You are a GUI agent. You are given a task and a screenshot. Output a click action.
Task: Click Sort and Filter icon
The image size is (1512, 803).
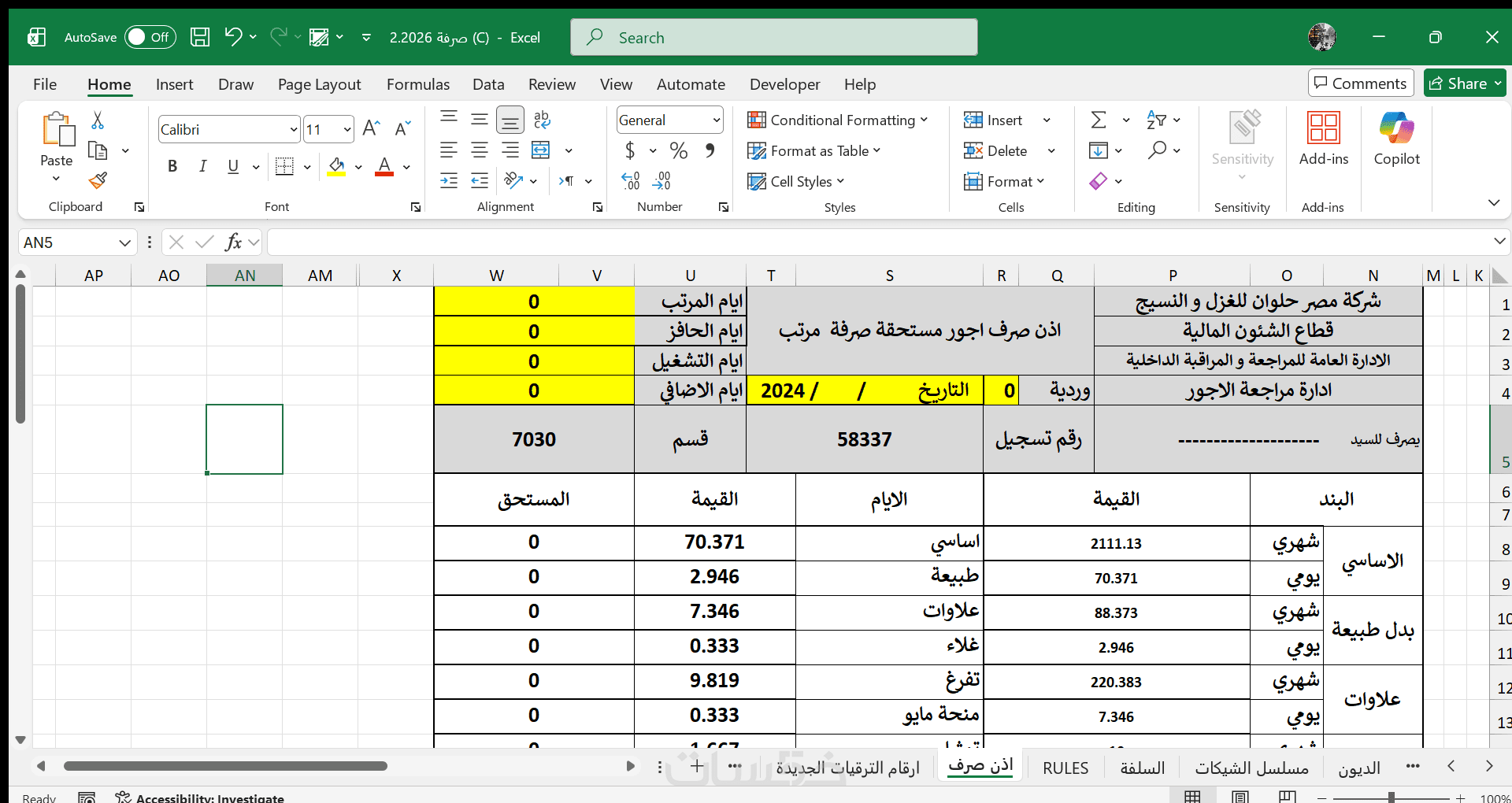click(x=1156, y=120)
